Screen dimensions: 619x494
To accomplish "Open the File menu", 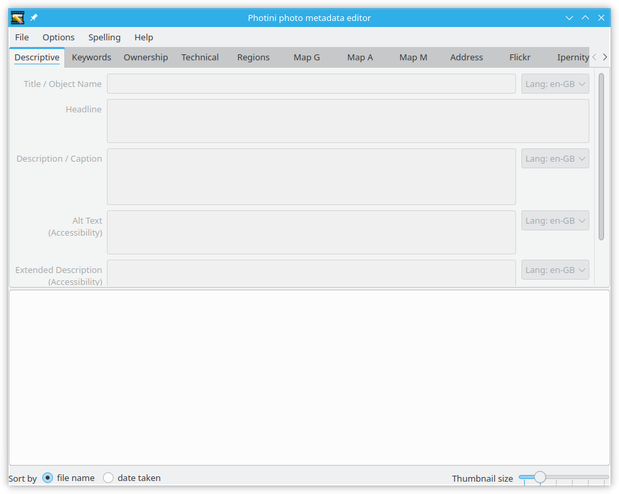I will (22, 37).
